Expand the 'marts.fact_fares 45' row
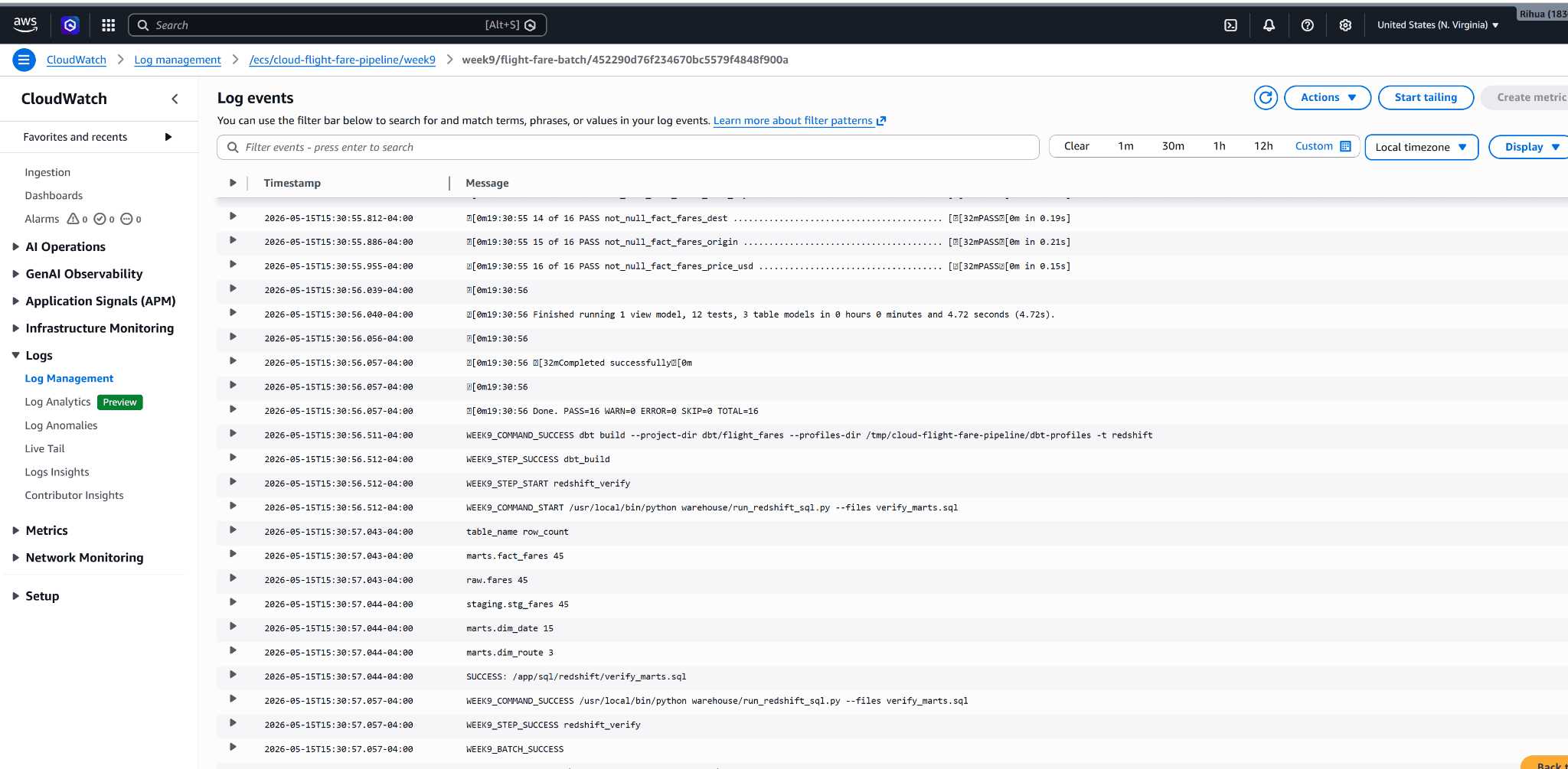The width and height of the screenshot is (1568, 769). pyautogui.click(x=233, y=554)
